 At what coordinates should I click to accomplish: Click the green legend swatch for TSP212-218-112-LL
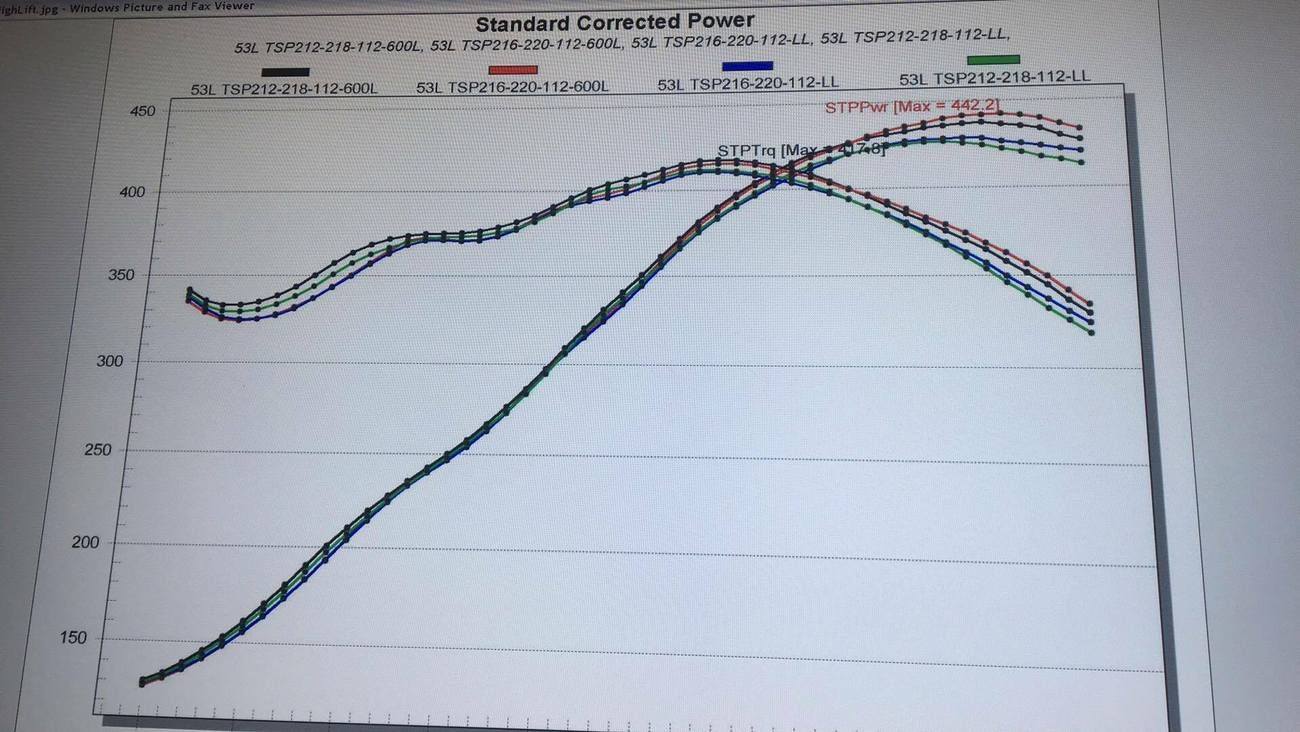pyautogui.click(x=994, y=61)
